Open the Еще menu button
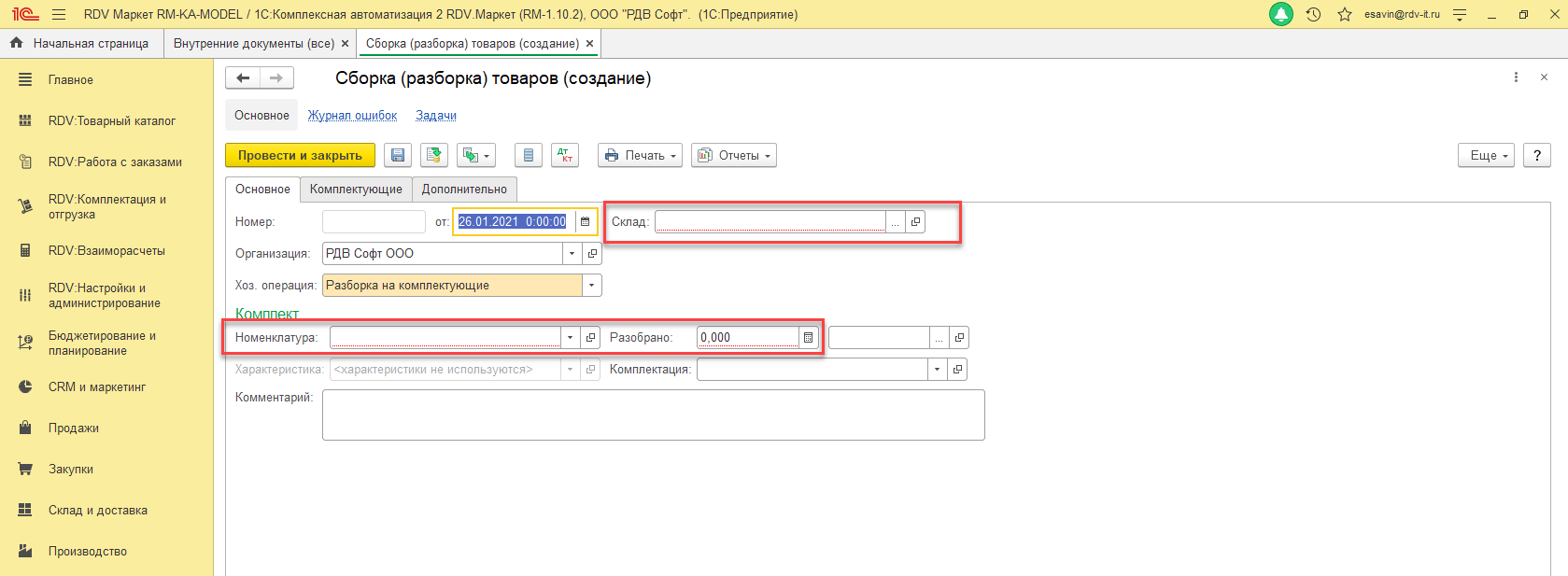This screenshot has width=1568, height=576. click(x=1486, y=156)
